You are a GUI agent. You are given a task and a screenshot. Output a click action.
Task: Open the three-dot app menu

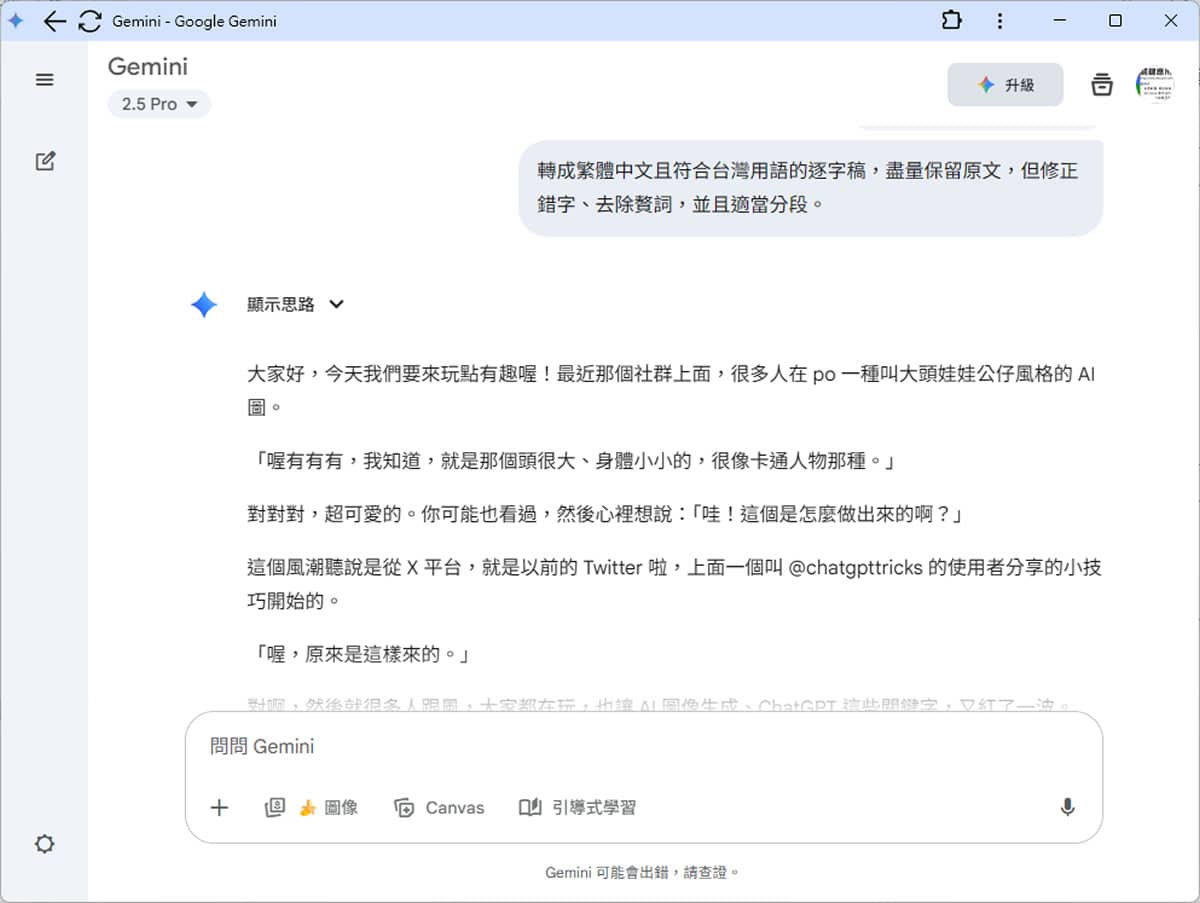click(1000, 21)
